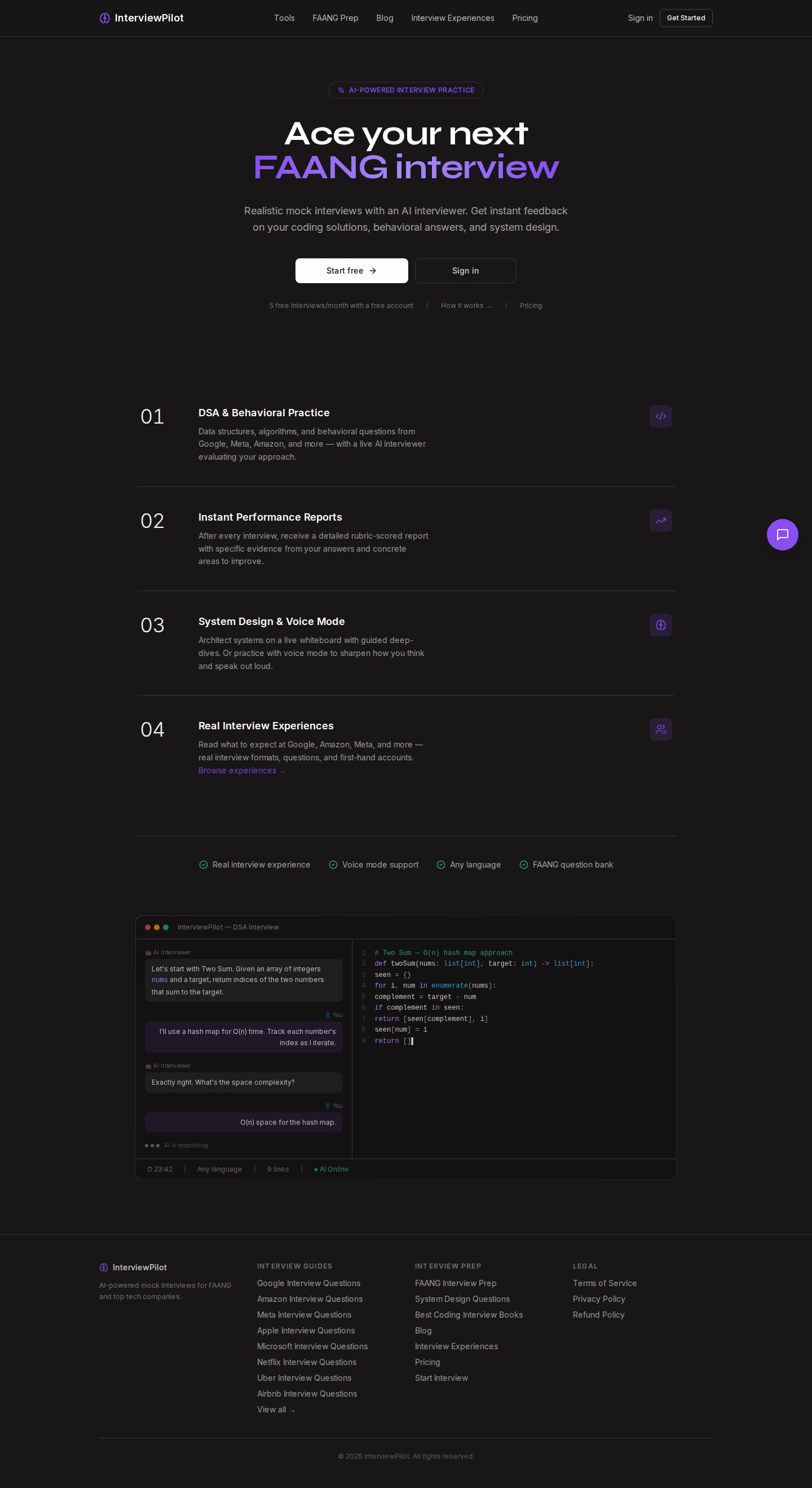This screenshot has width=812, height=1488.
Task: Click the trending chart icon beside Performance Reports
Action: (x=660, y=521)
